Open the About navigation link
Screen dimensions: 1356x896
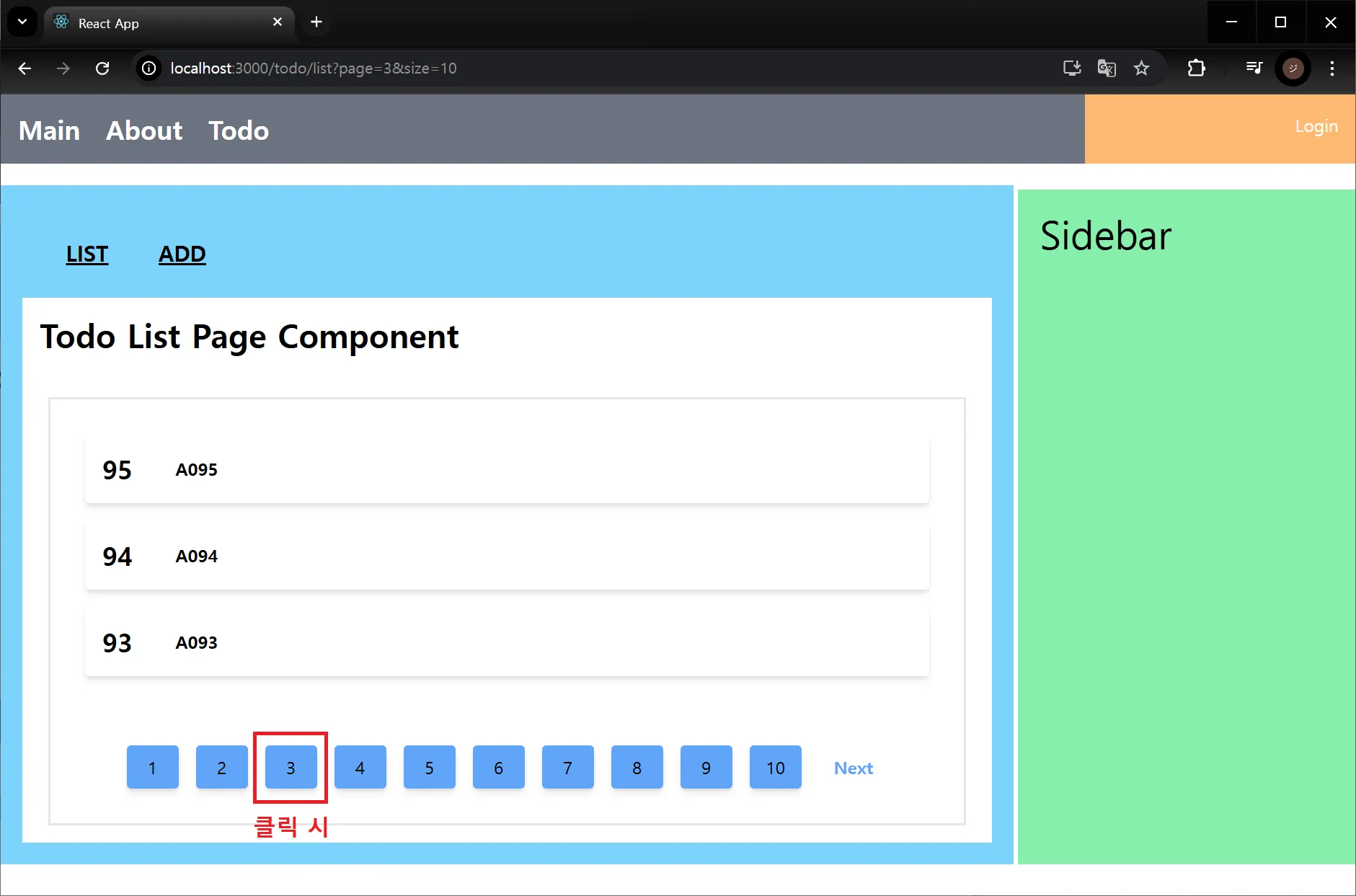(x=144, y=130)
